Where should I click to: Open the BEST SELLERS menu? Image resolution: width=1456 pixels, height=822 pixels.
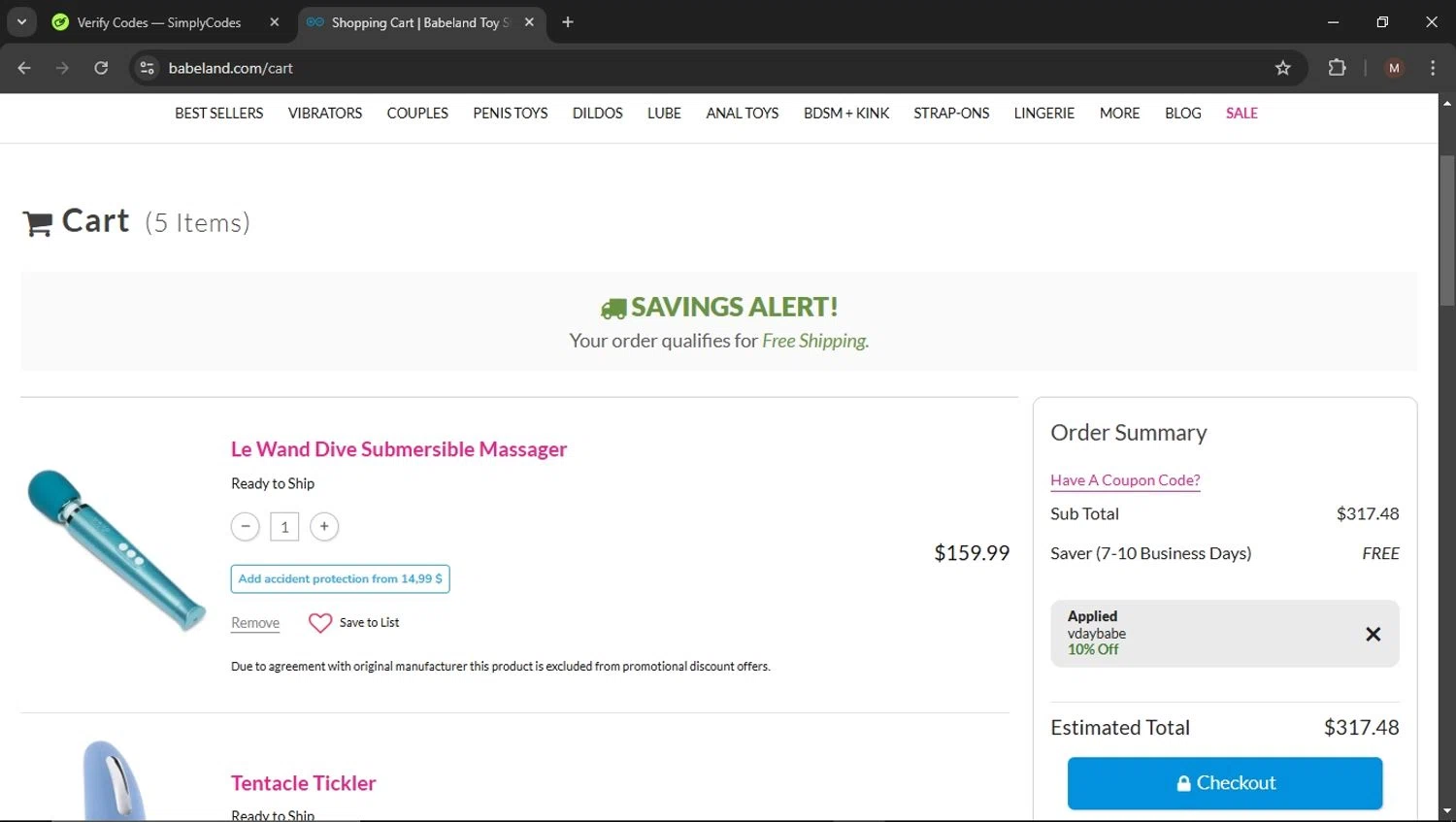[219, 114]
